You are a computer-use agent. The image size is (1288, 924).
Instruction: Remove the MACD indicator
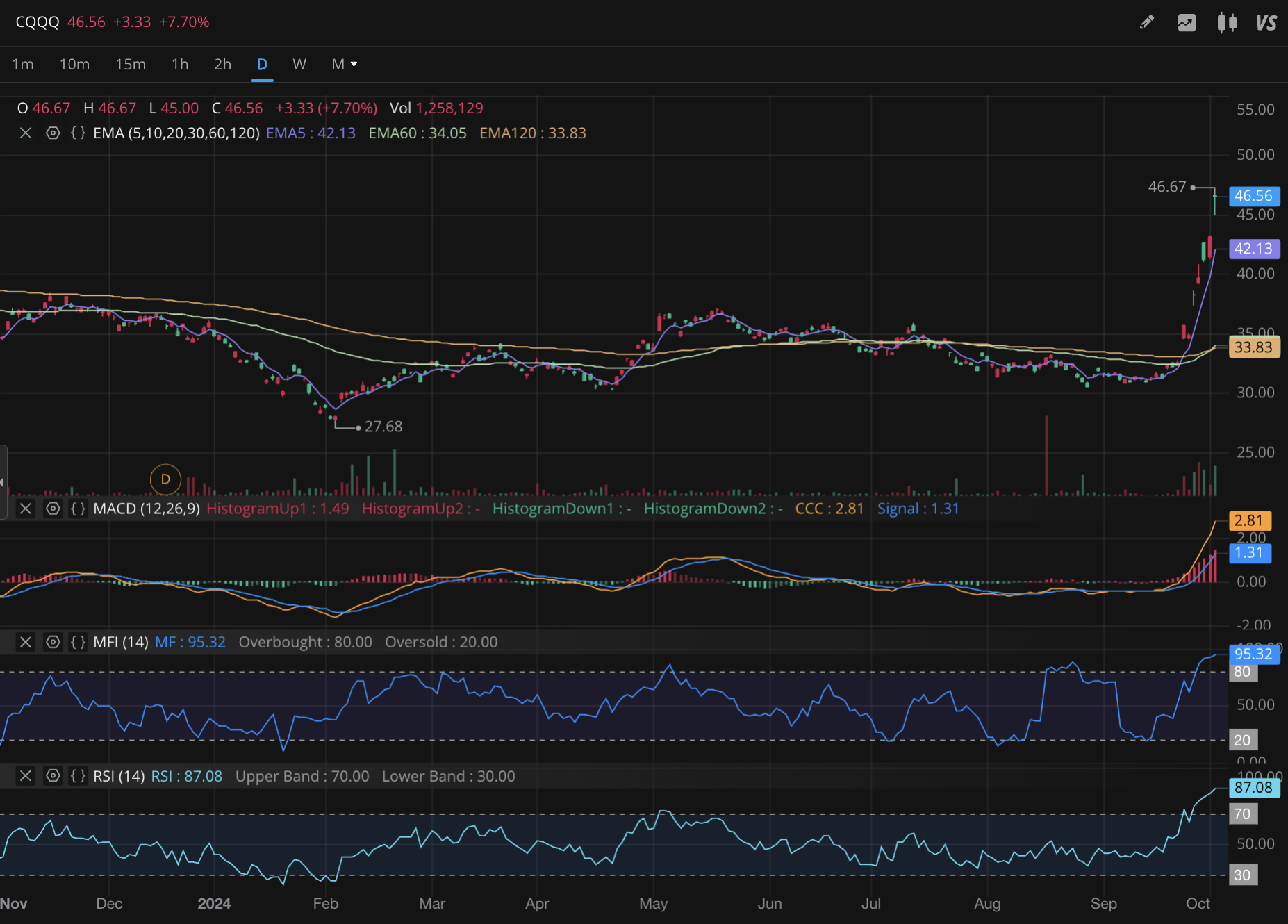pyautogui.click(x=26, y=509)
